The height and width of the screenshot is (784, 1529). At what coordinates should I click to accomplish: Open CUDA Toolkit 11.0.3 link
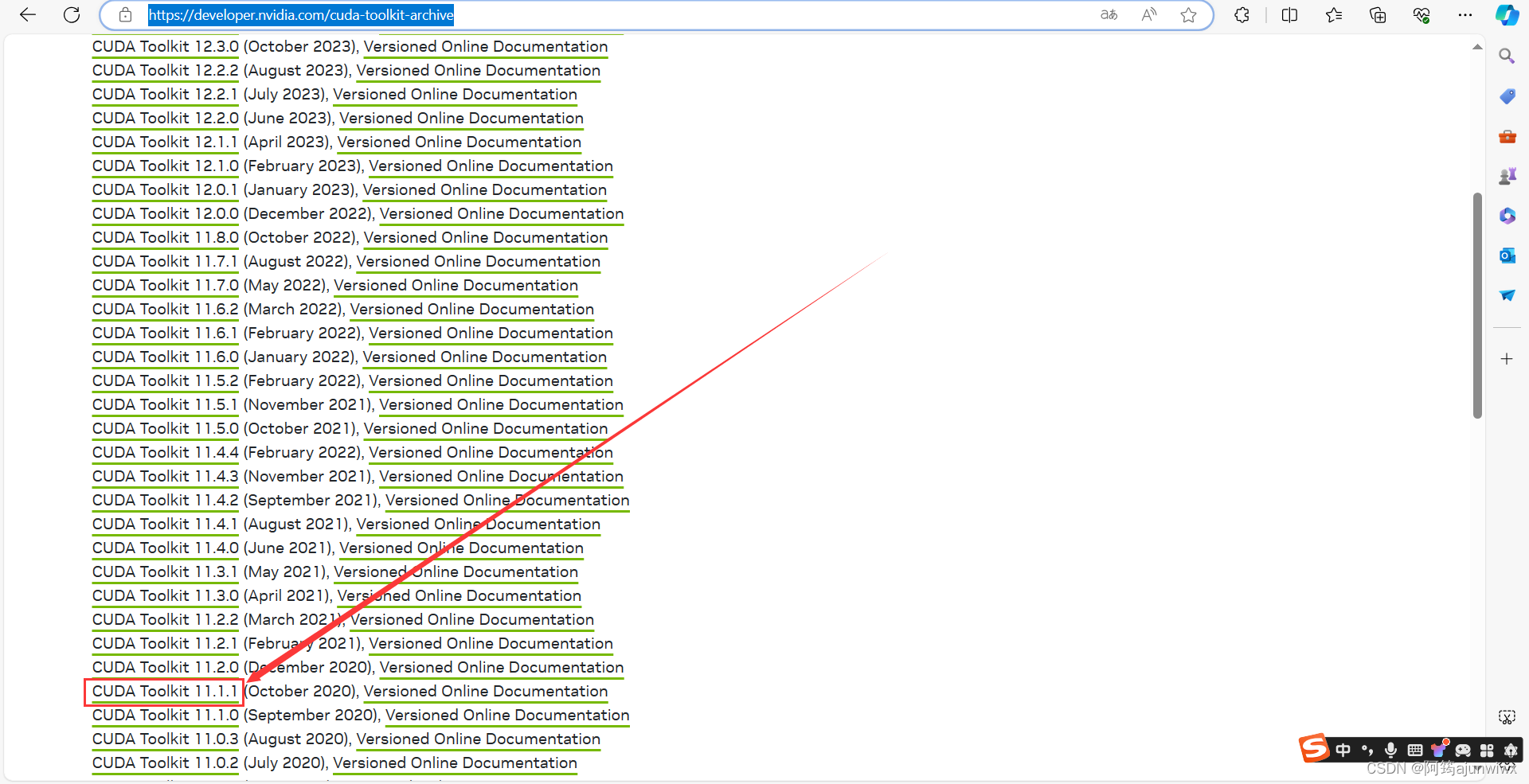pos(165,739)
